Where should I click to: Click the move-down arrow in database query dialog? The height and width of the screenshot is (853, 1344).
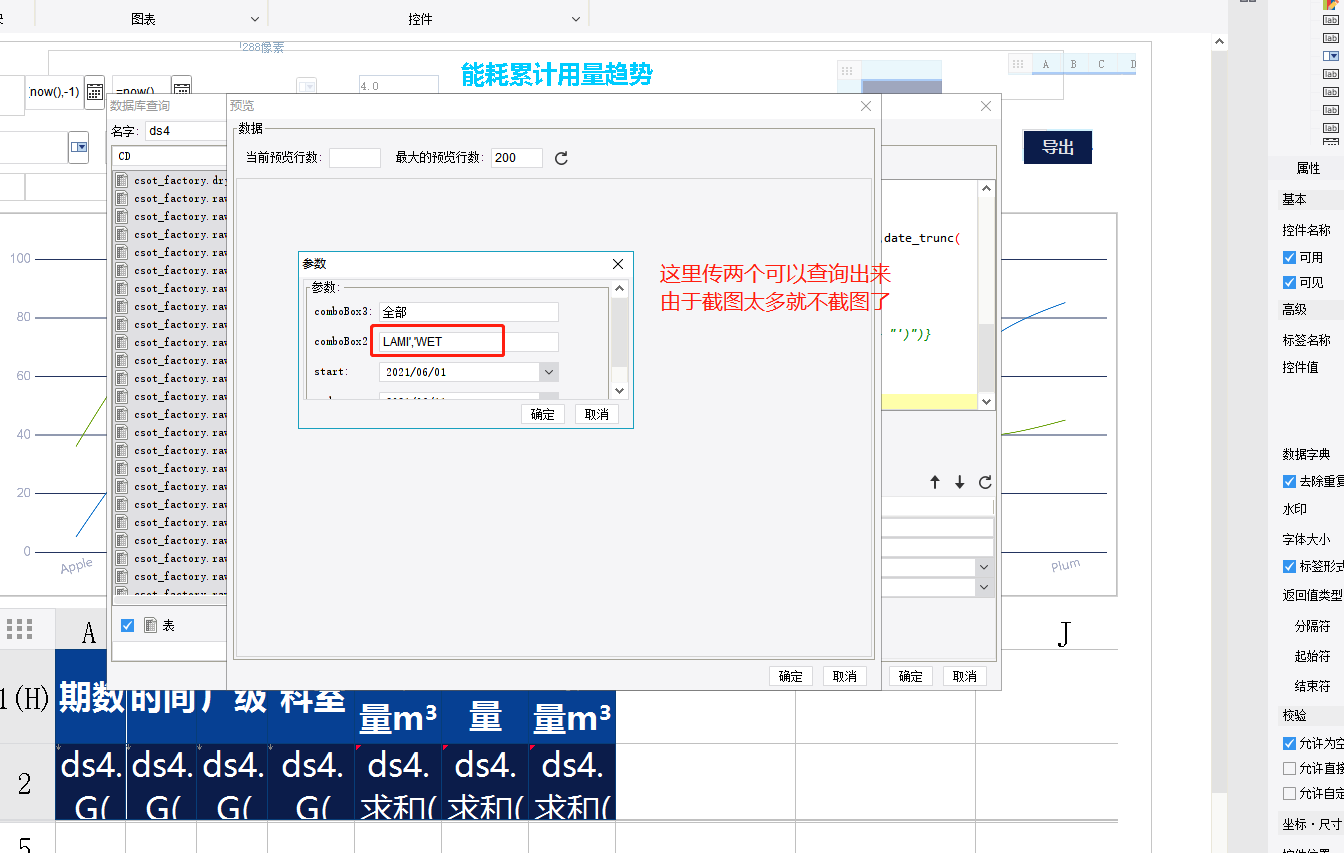[x=959, y=482]
